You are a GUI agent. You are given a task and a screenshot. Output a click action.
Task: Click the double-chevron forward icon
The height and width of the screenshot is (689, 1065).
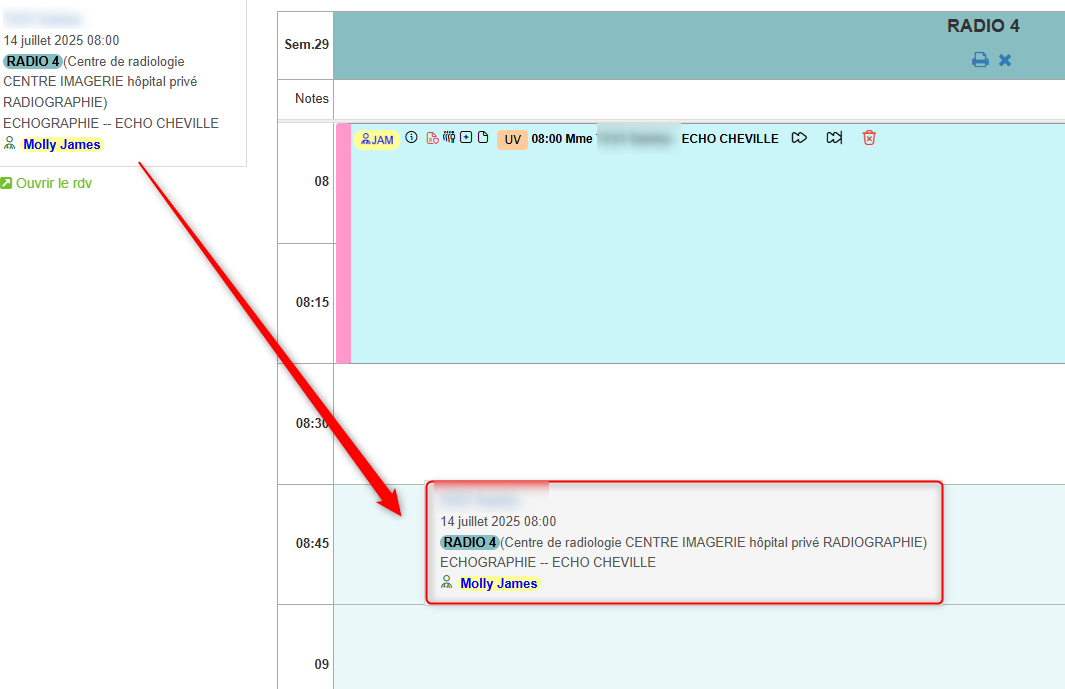(x=799, y=138)
